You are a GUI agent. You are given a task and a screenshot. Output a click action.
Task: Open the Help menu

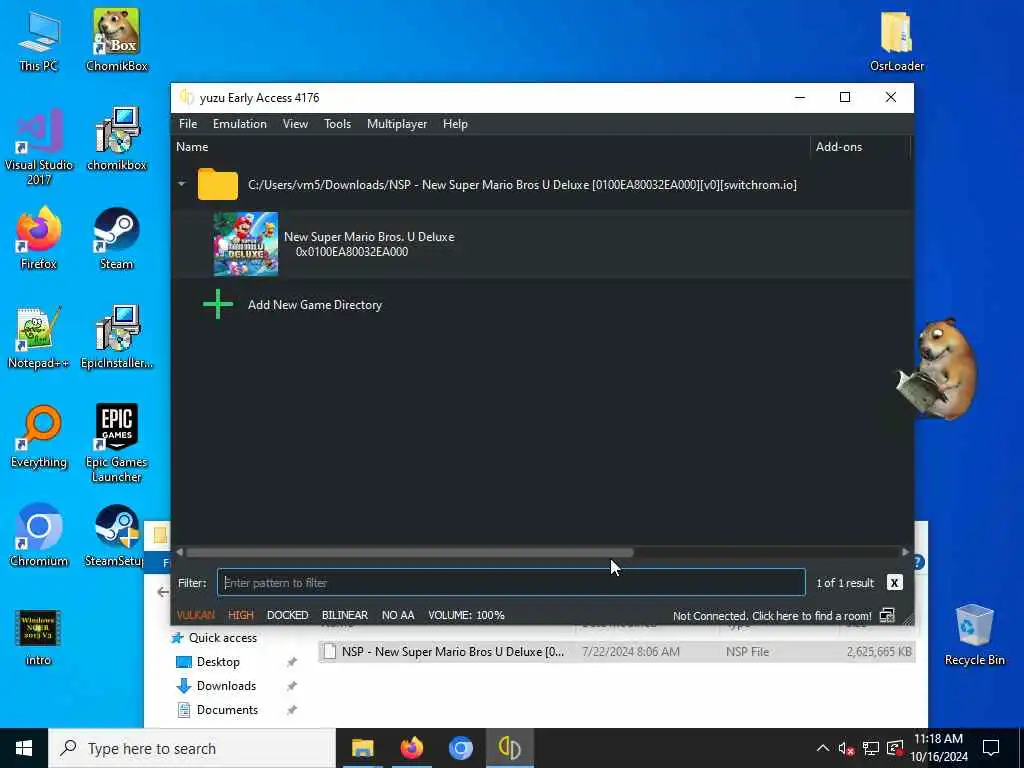(x=455, y=124)
